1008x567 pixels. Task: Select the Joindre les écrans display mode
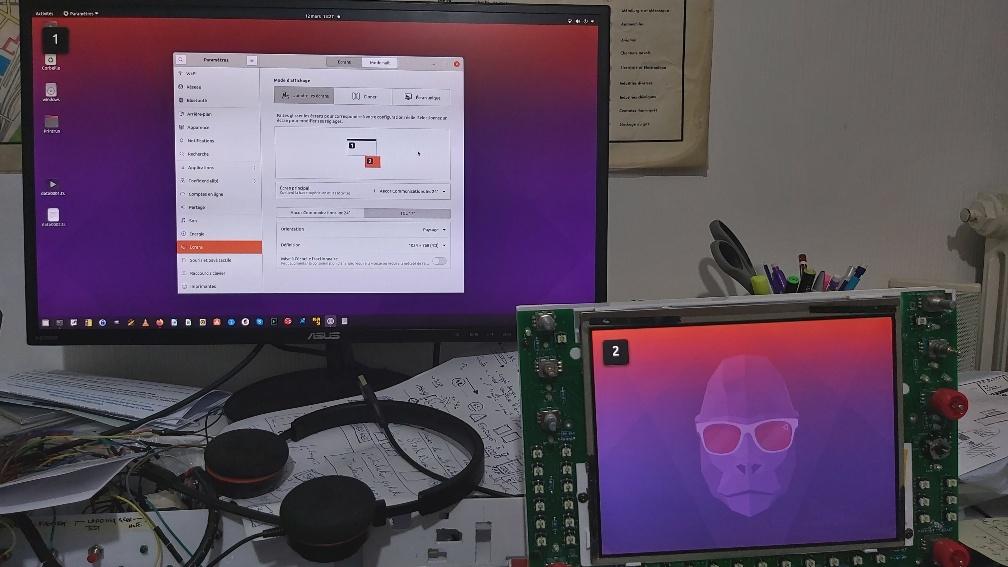(303, 96)
